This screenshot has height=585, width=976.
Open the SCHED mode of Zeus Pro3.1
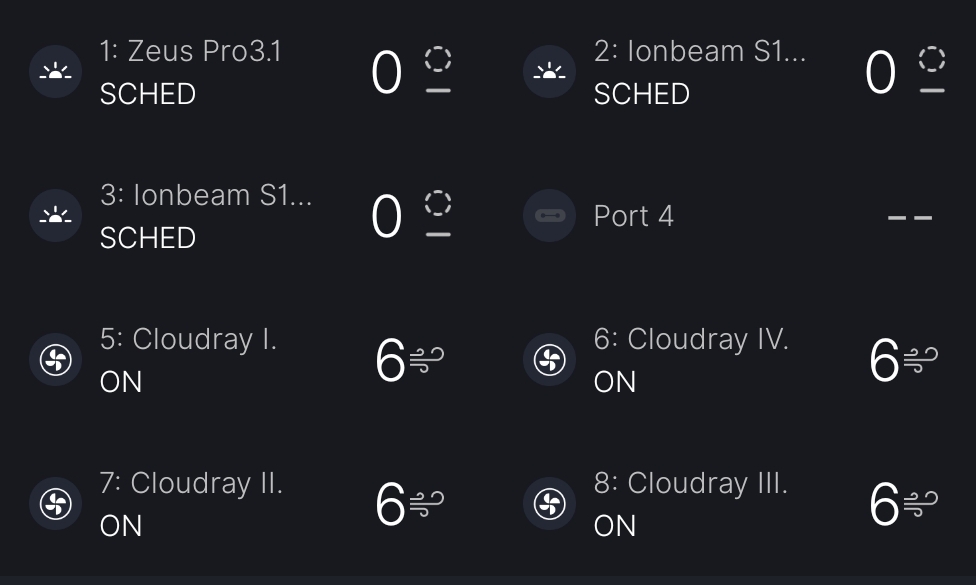[x=148, y=94]
